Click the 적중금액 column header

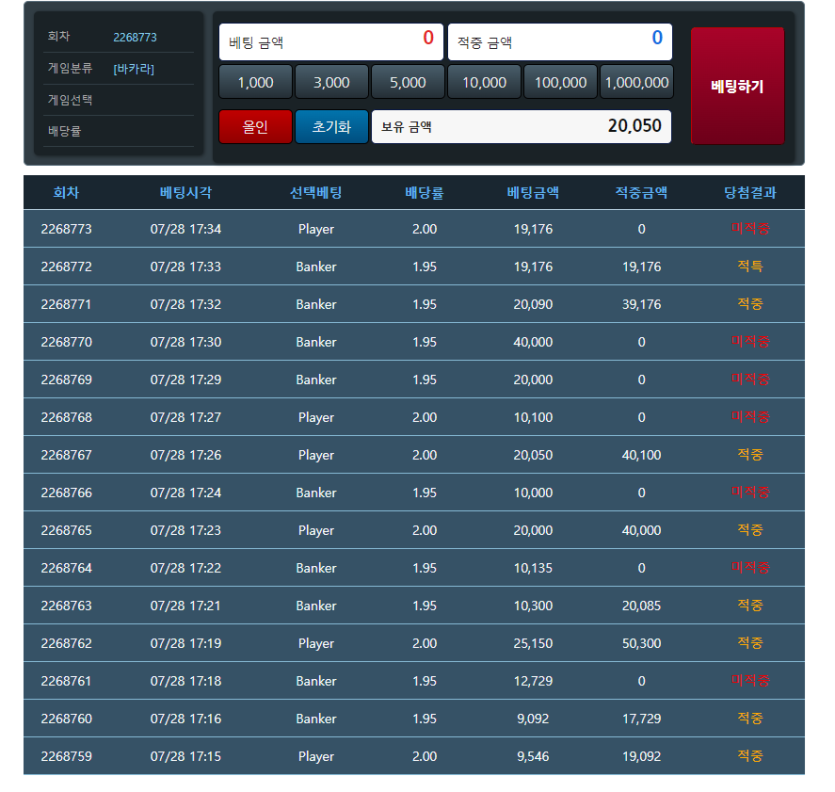point(642,192)
